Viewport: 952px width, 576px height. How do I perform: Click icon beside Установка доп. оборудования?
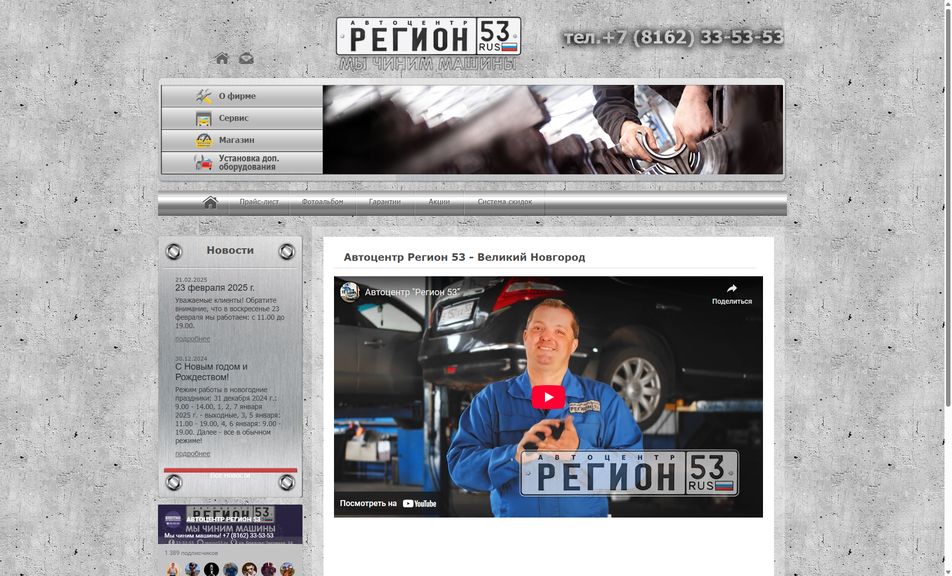point(203,163)
